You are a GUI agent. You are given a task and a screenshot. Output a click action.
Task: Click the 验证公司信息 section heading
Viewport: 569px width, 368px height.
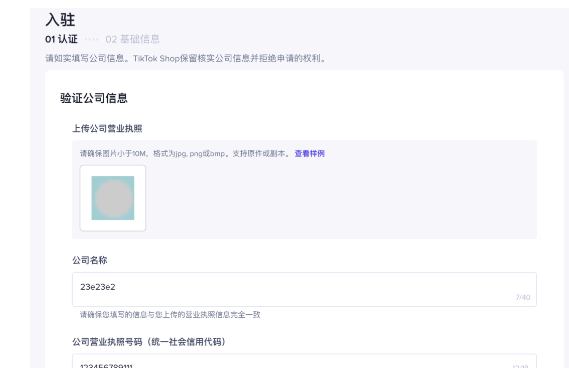(x=94, y=98)
